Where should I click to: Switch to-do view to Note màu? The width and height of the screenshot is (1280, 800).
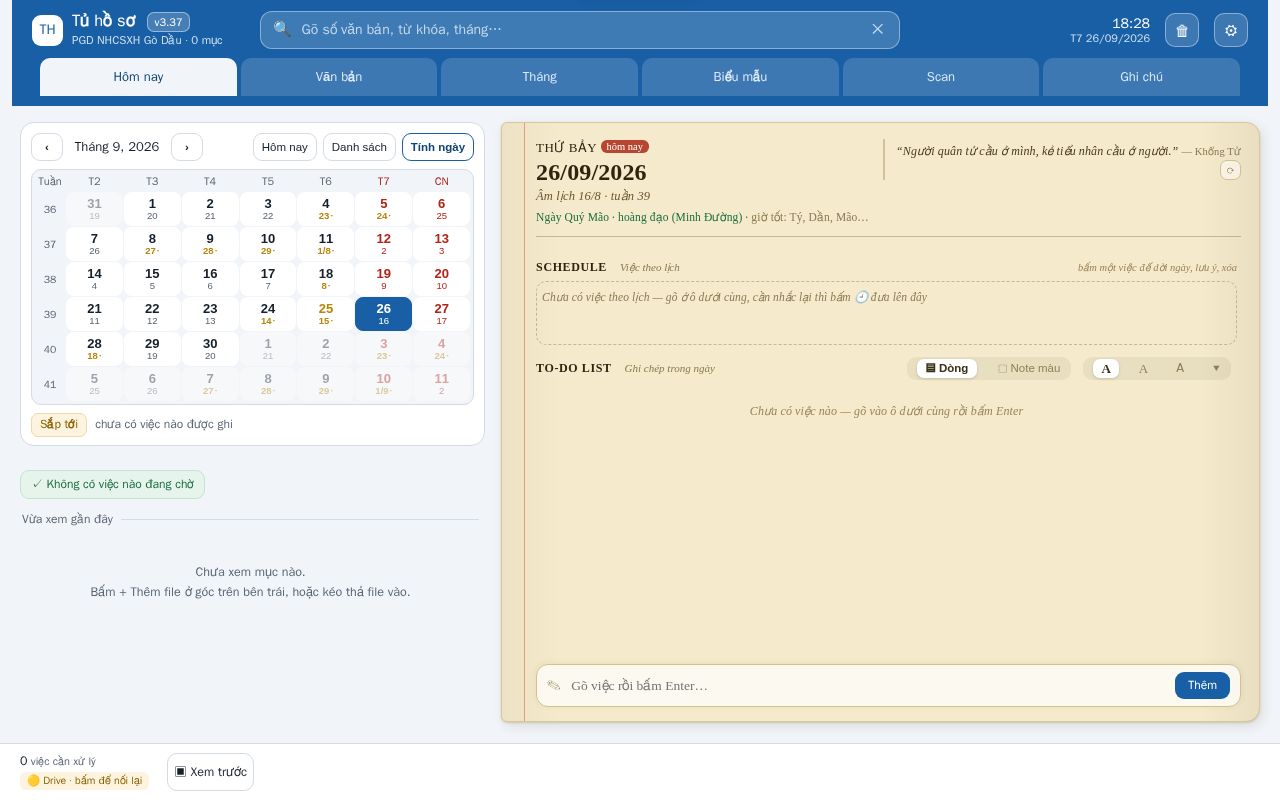click(1029, 368)
